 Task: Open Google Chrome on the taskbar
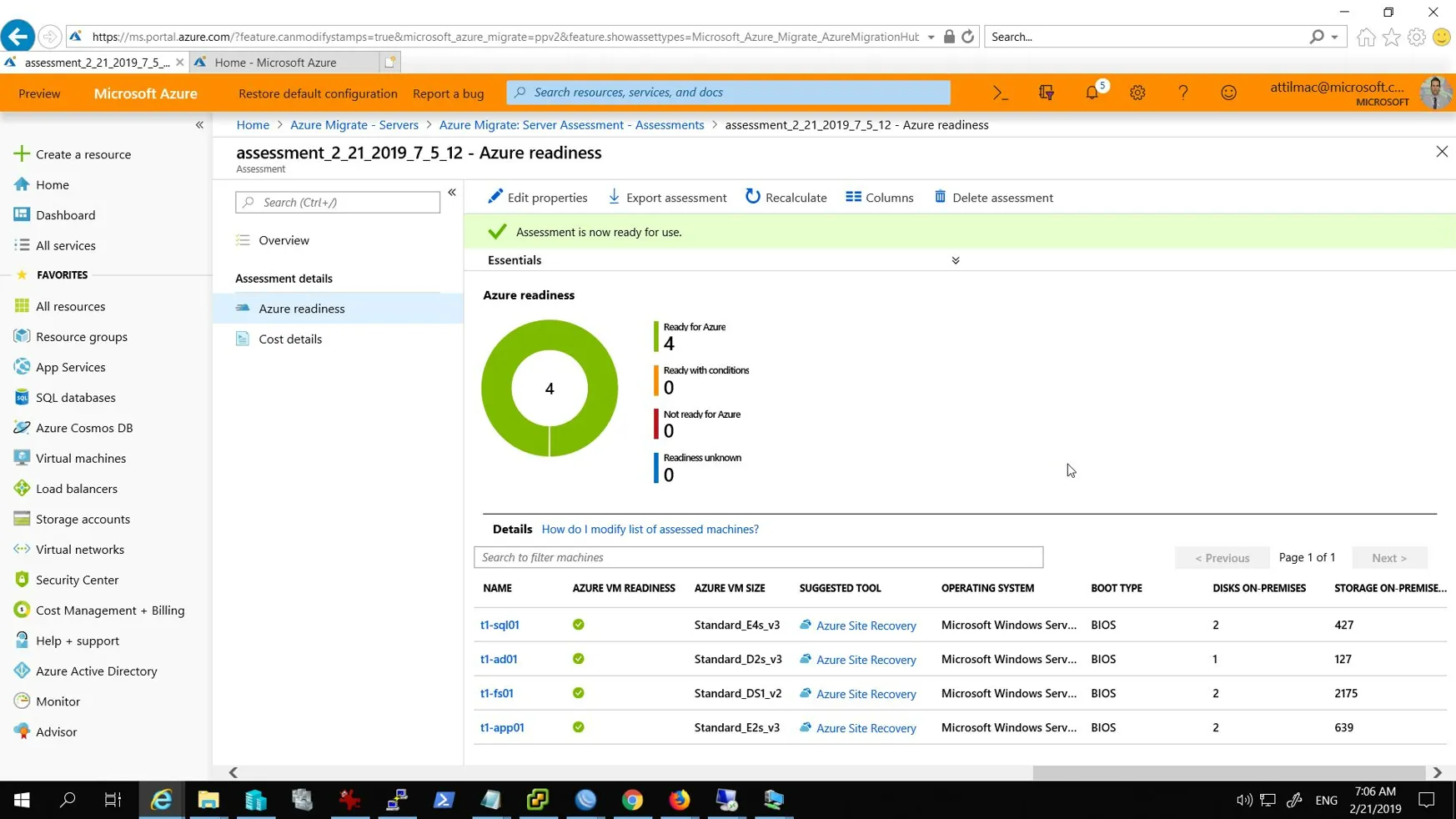coord(633,800)
